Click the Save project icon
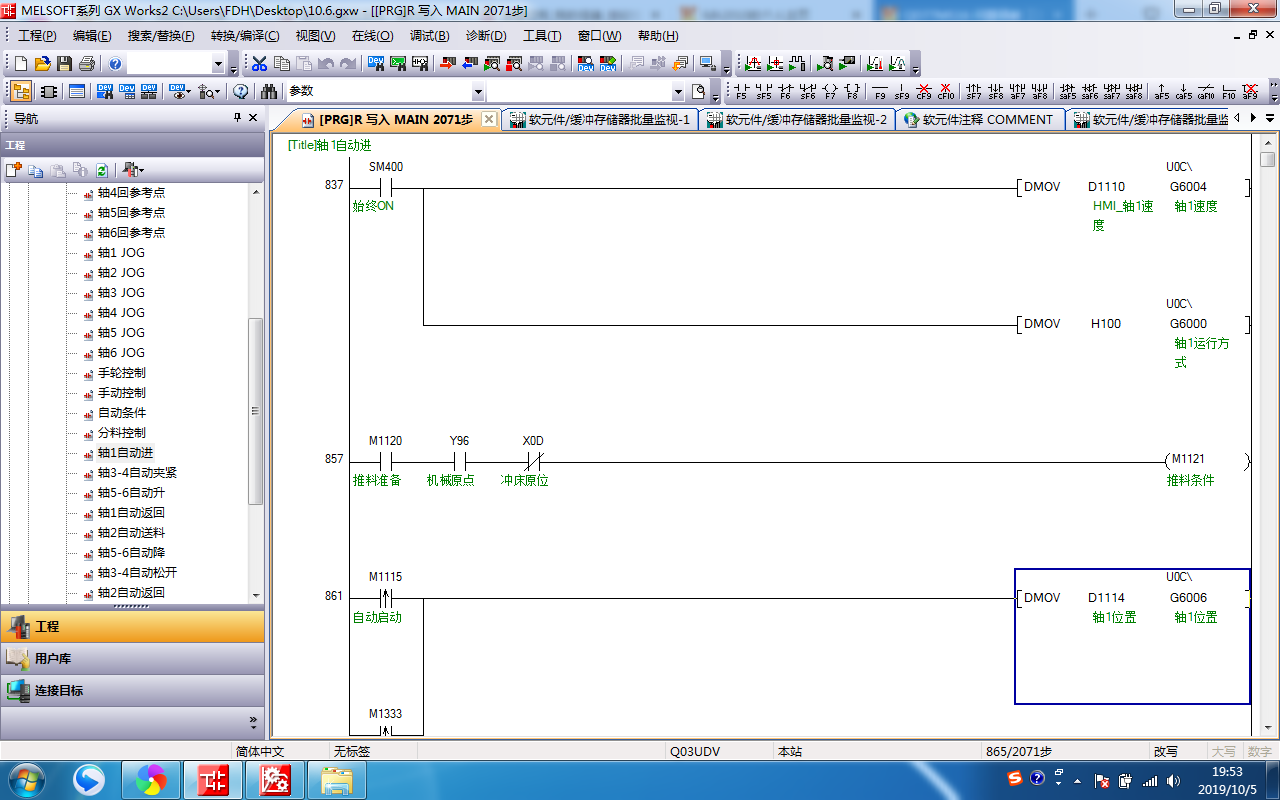 tap(64, 64)
